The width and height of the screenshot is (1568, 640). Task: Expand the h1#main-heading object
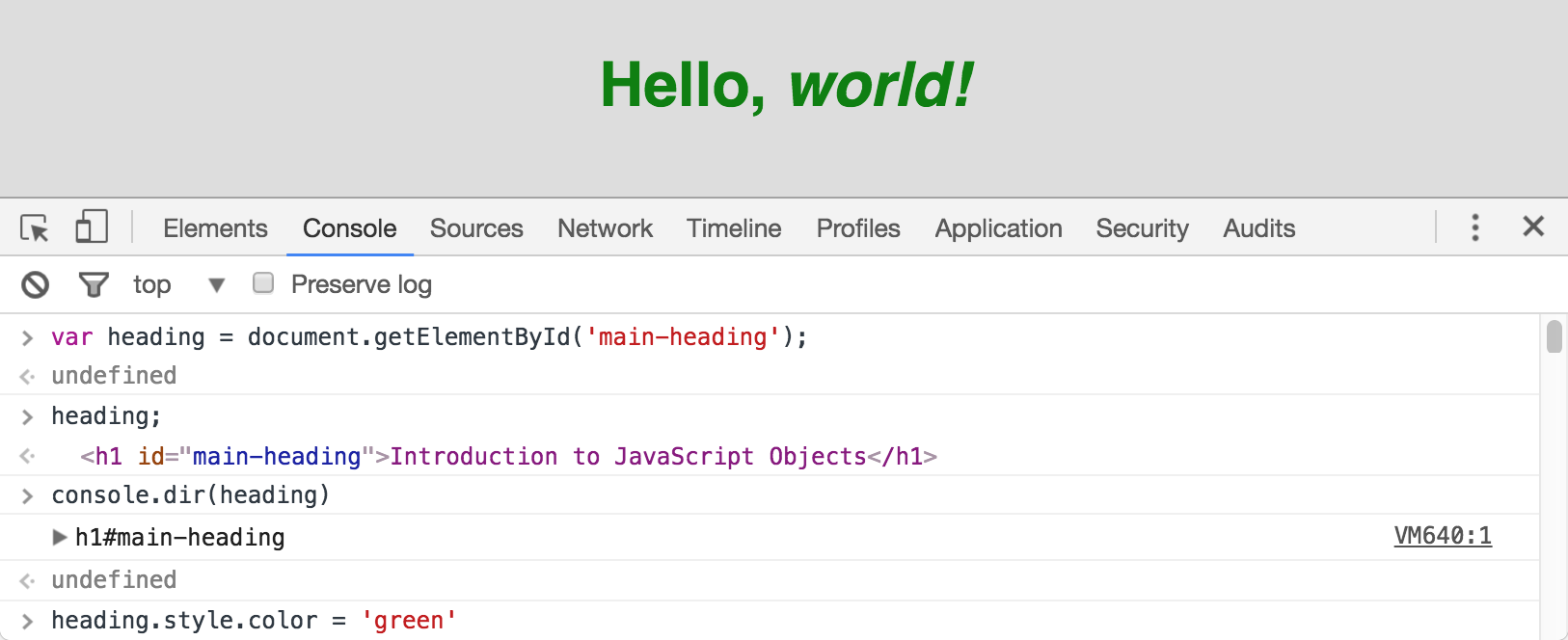[60, 537]
